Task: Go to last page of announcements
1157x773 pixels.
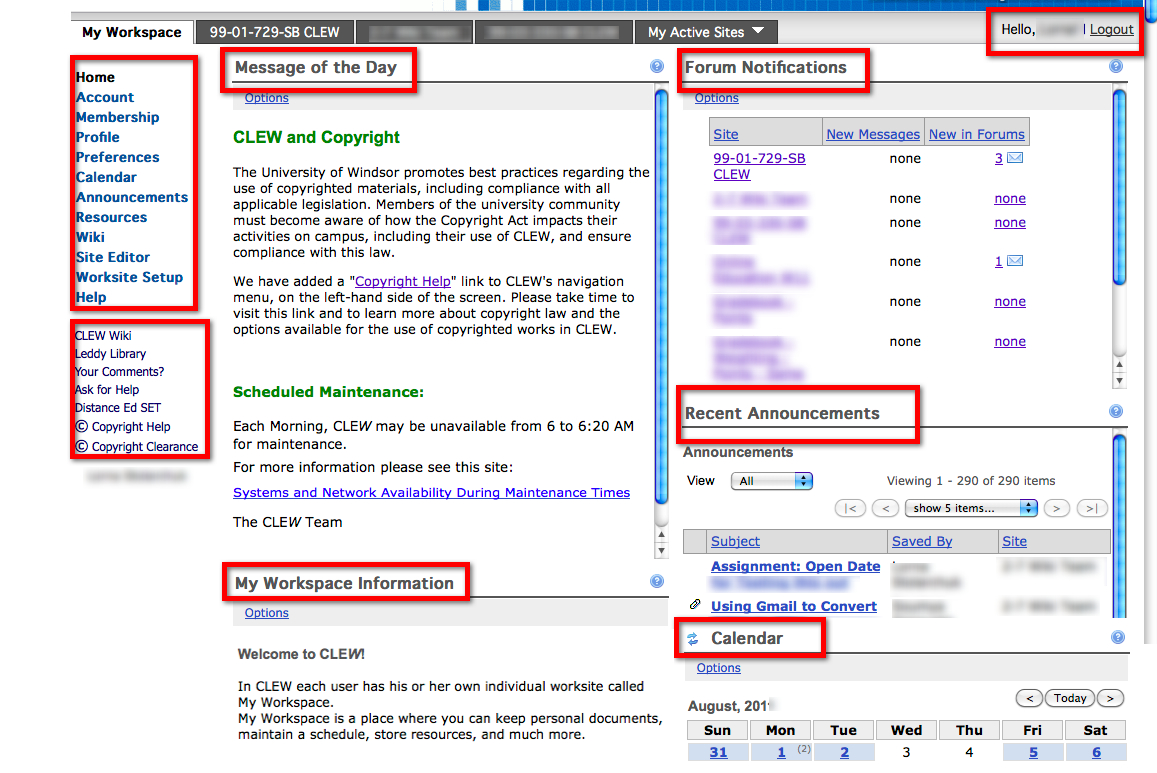Action: [x=1092, y=508]
